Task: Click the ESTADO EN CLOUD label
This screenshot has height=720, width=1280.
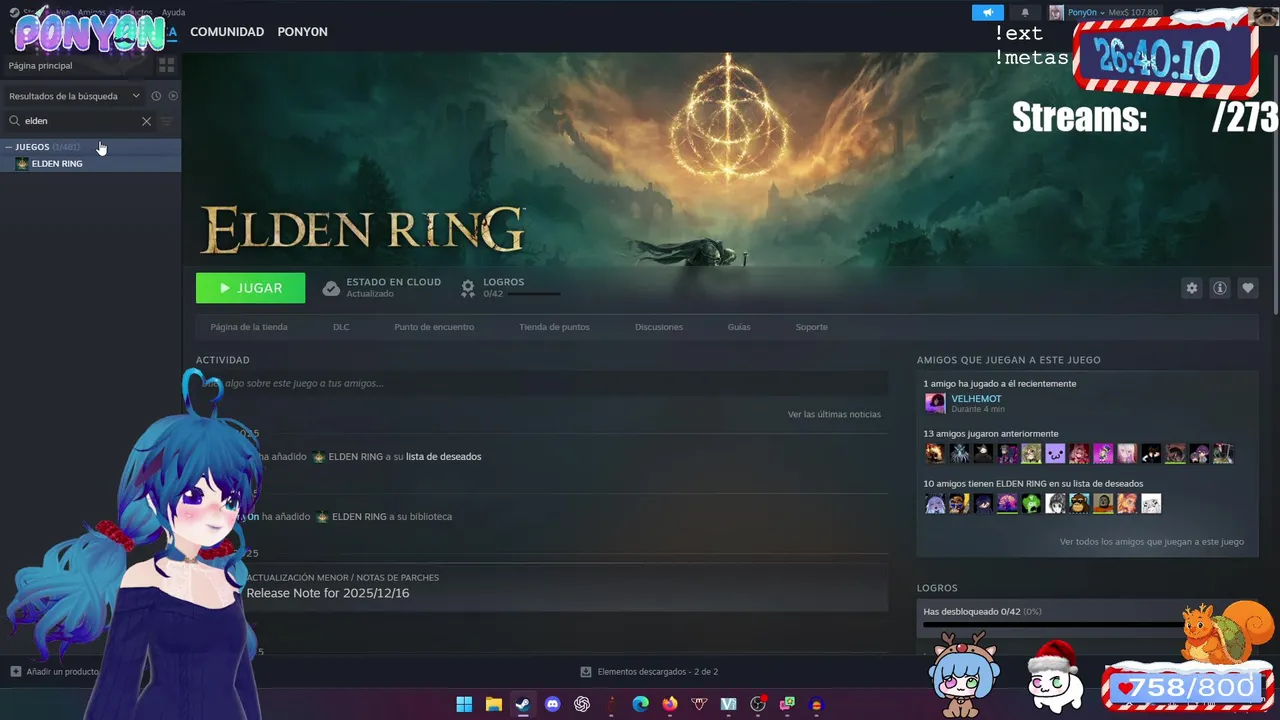Action: (393, 282)
